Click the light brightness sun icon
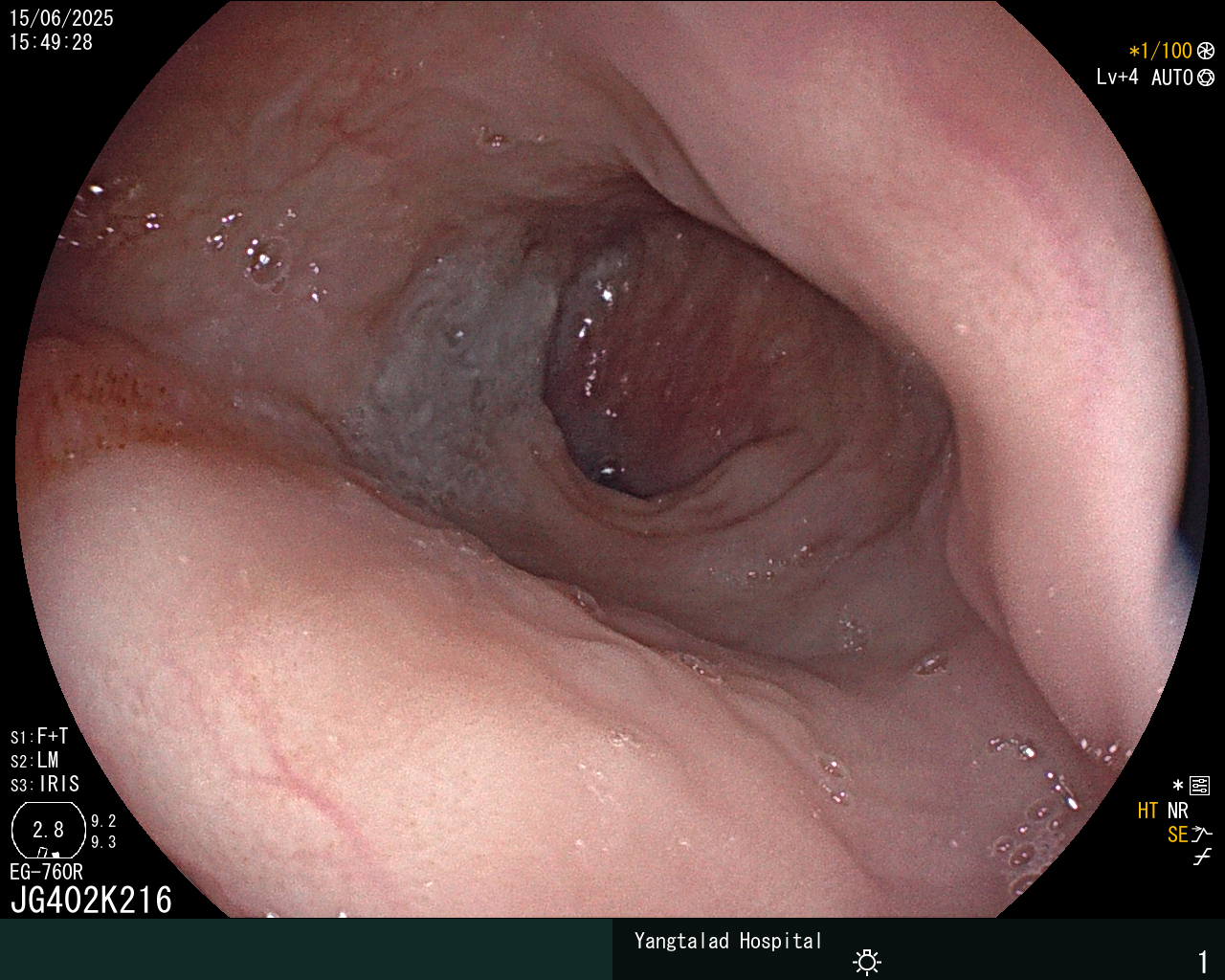This screenshot has width=1225, height=980. click(867, 961)
